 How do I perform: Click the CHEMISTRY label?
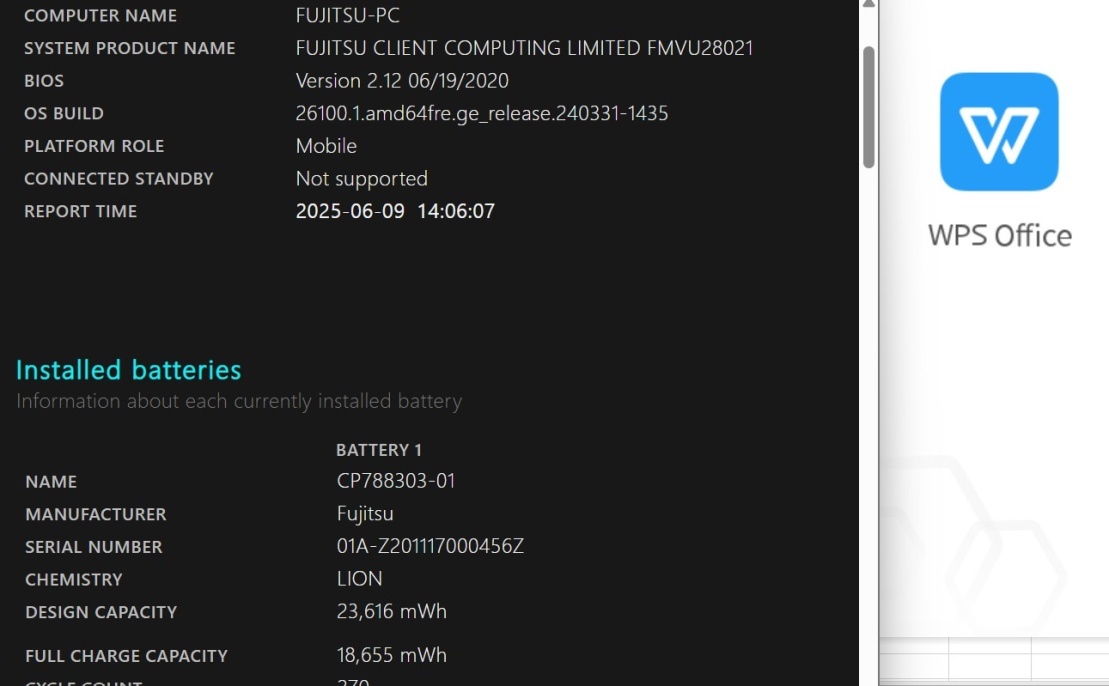(x=74, y=579)
